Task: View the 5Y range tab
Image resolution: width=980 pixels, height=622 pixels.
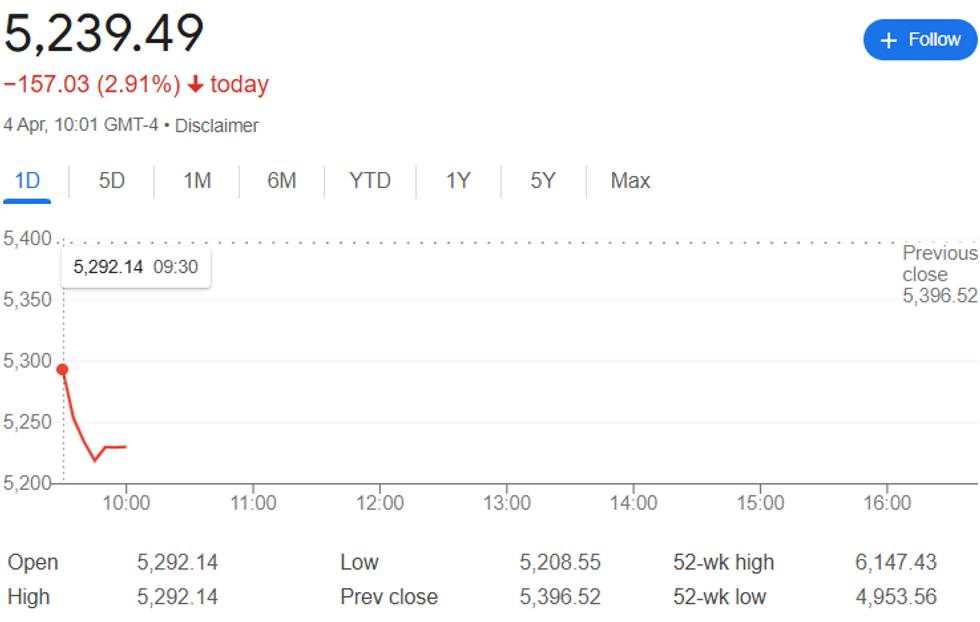Action: 543,181
